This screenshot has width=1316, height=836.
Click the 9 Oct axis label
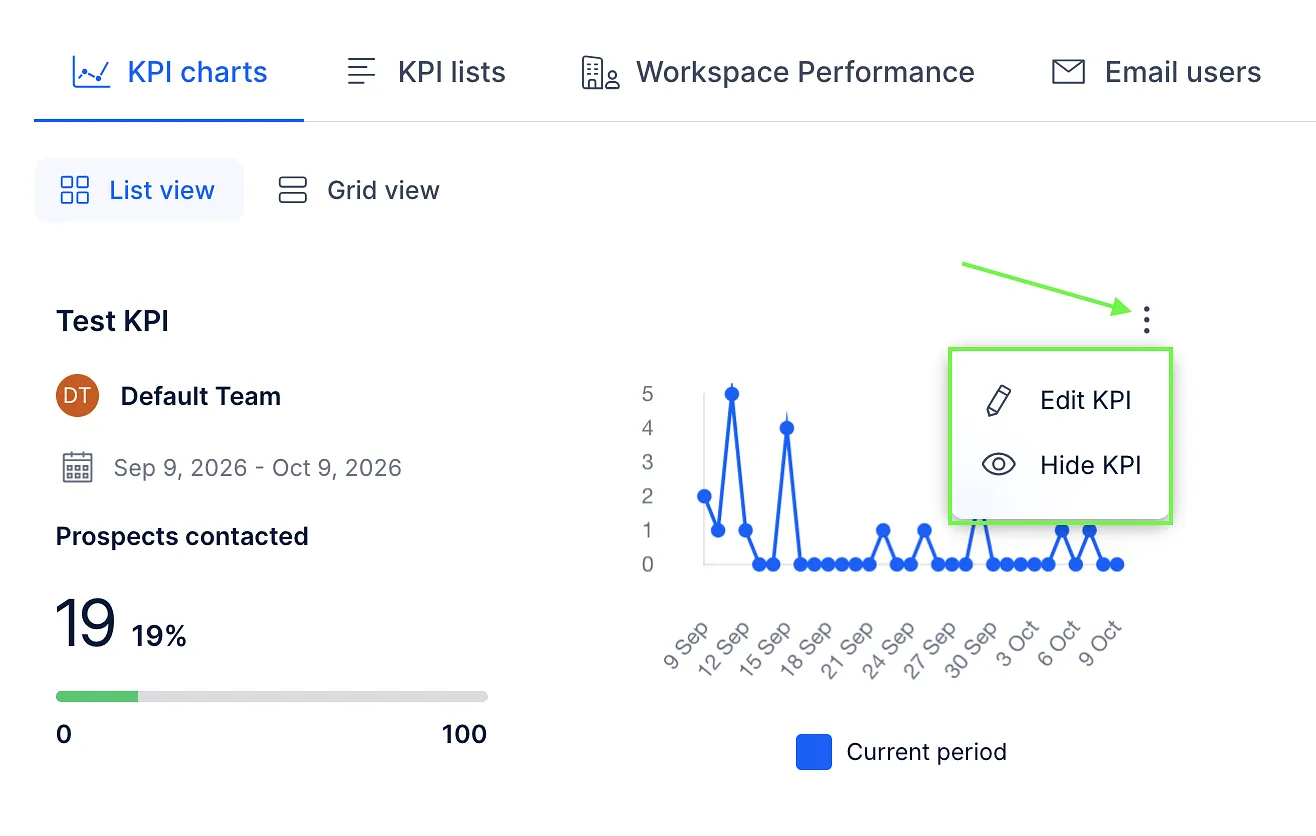pos(1101,645)
